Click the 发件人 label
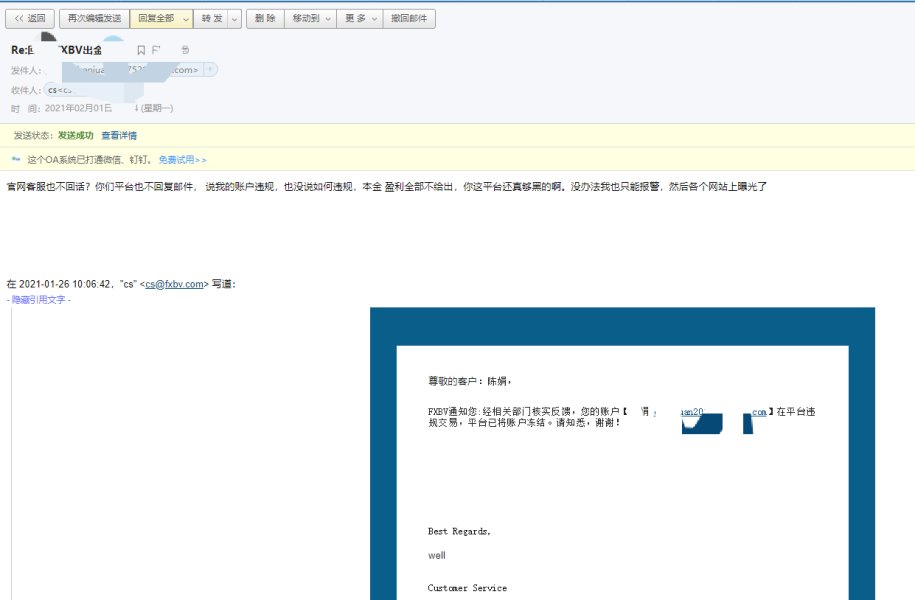The height and width of the screenshot is (600, 915). tap(26, 70)
